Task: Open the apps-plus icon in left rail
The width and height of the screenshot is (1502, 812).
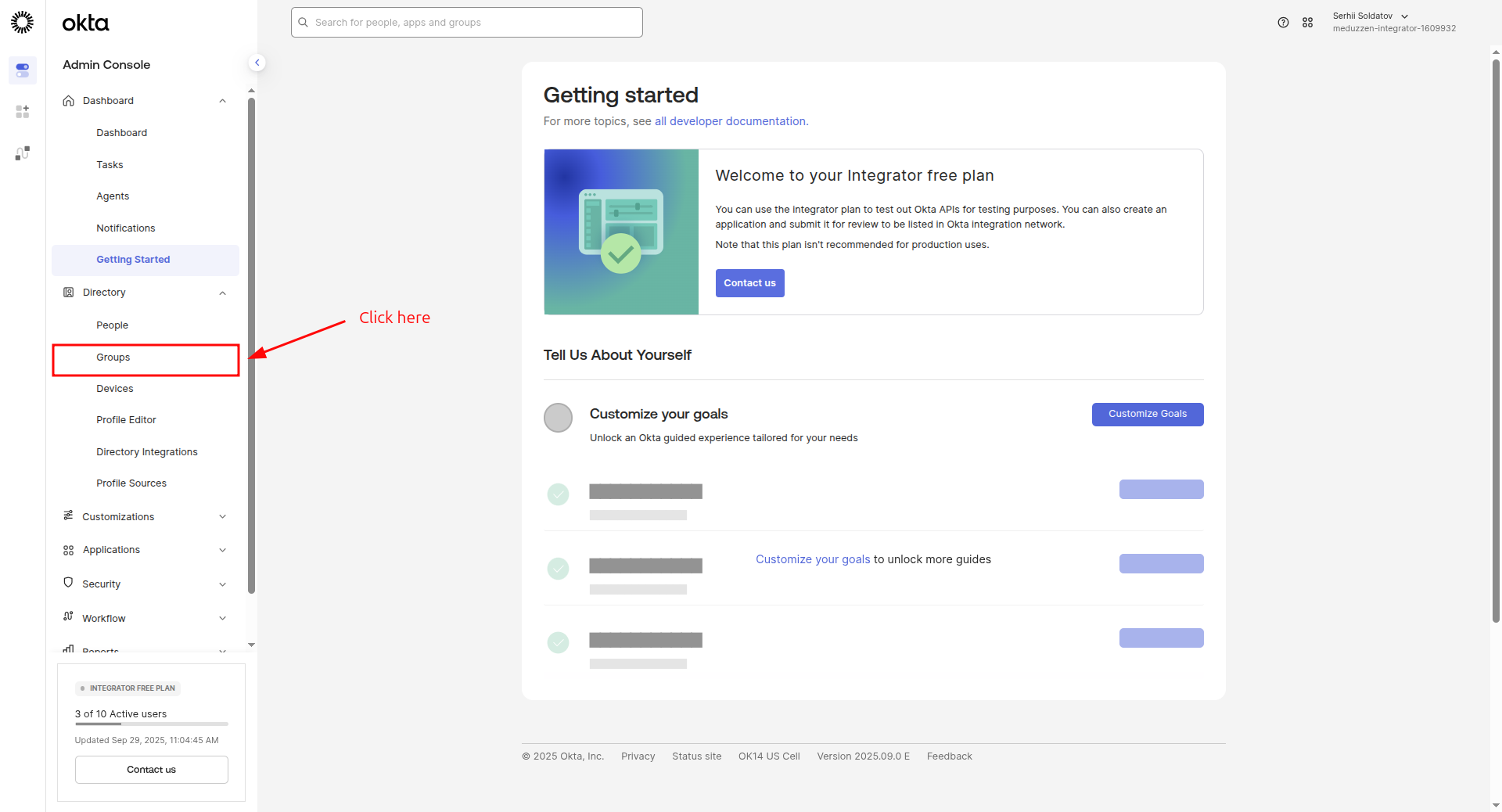Action: [22, 112]
